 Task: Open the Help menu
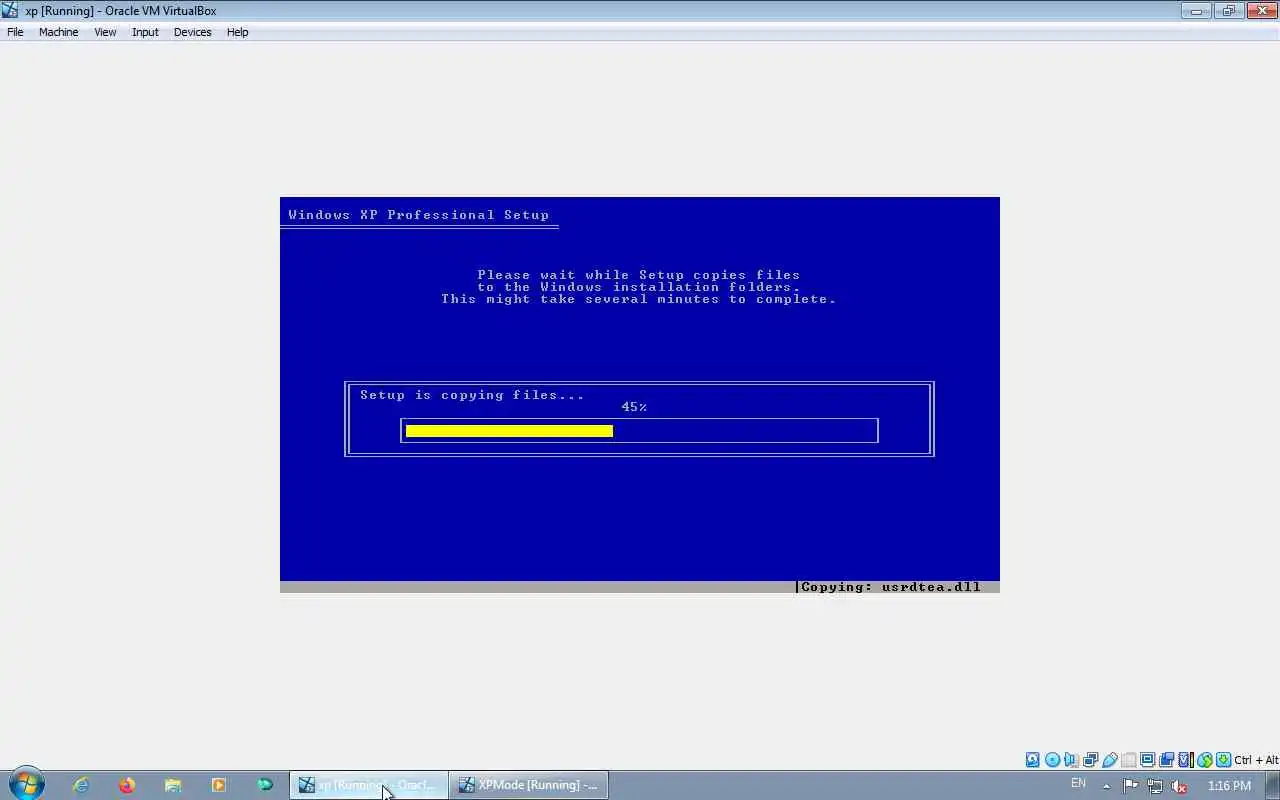[x=237, y=32]
